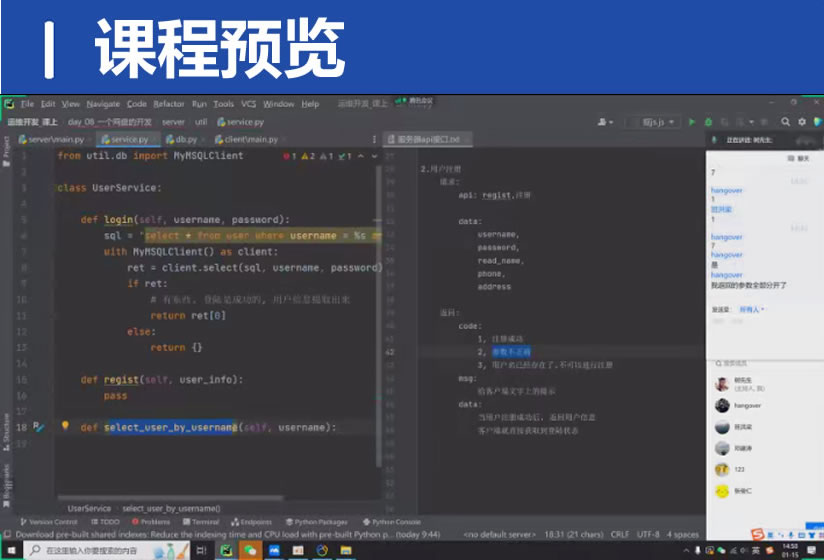The width and height of the screenshot is (824, 560).
Task: Open IDE settings gear icon
Action: (x=802, y=122)
